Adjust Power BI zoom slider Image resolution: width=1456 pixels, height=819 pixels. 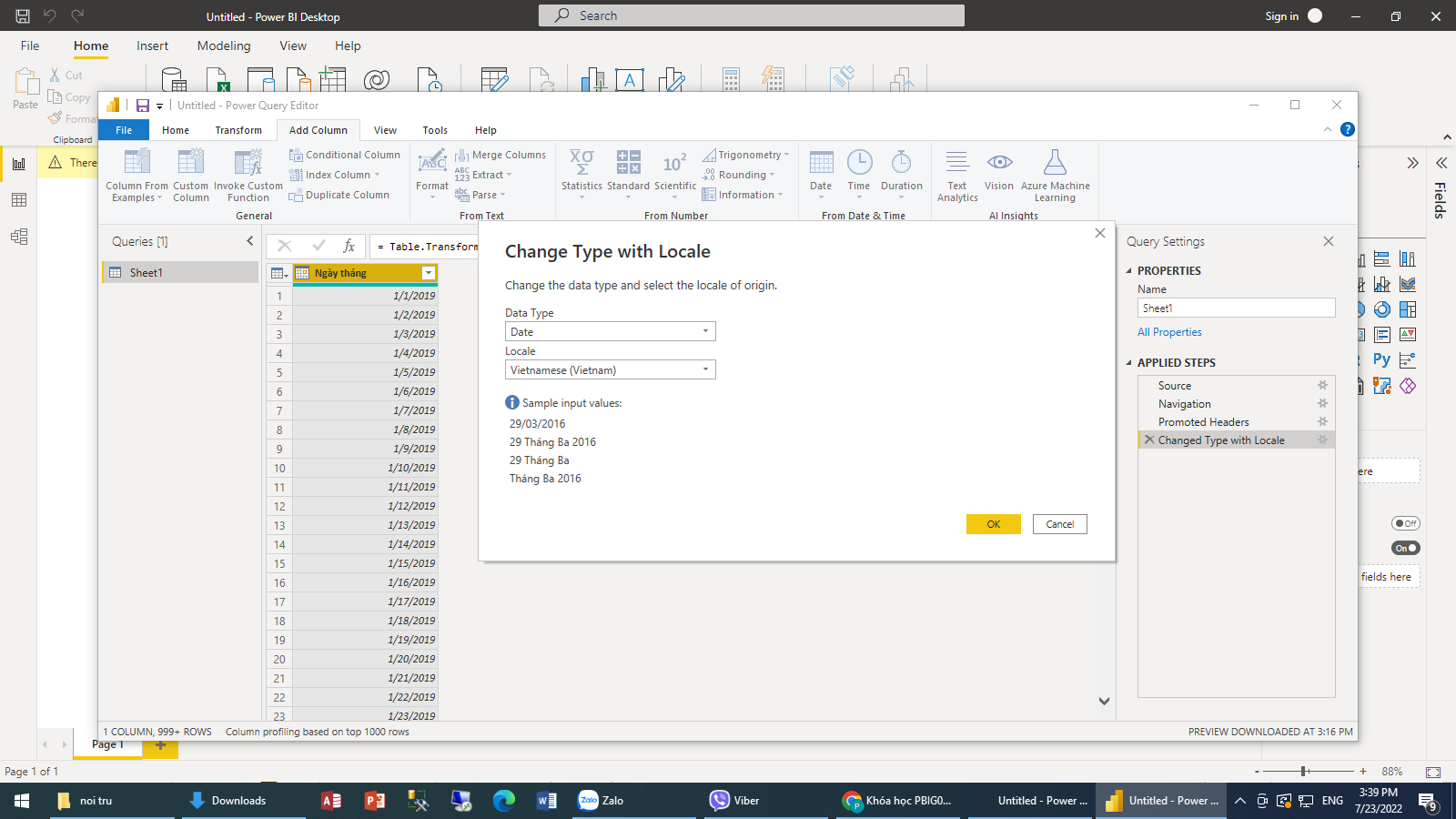tap(1304, 772)
